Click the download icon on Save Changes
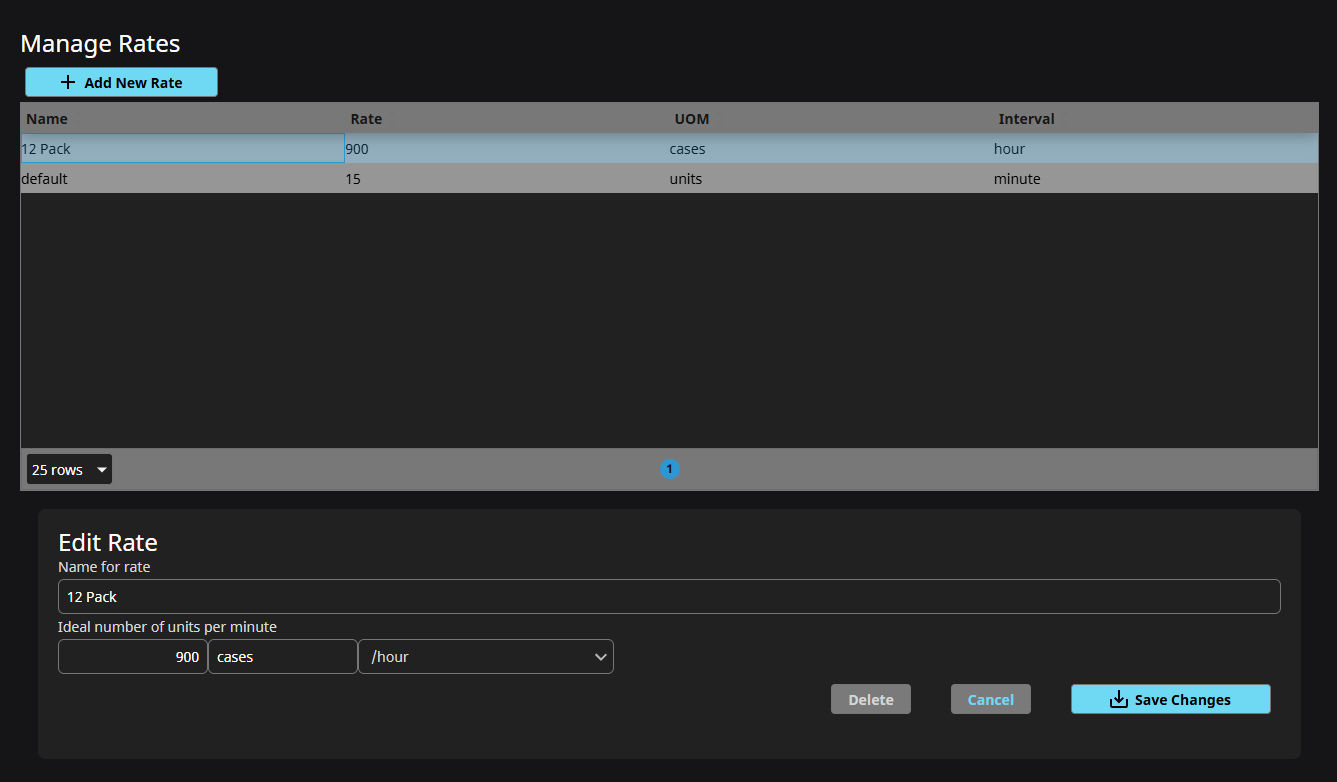This screenshot has width=1337, height=782. coord(1119,700)
